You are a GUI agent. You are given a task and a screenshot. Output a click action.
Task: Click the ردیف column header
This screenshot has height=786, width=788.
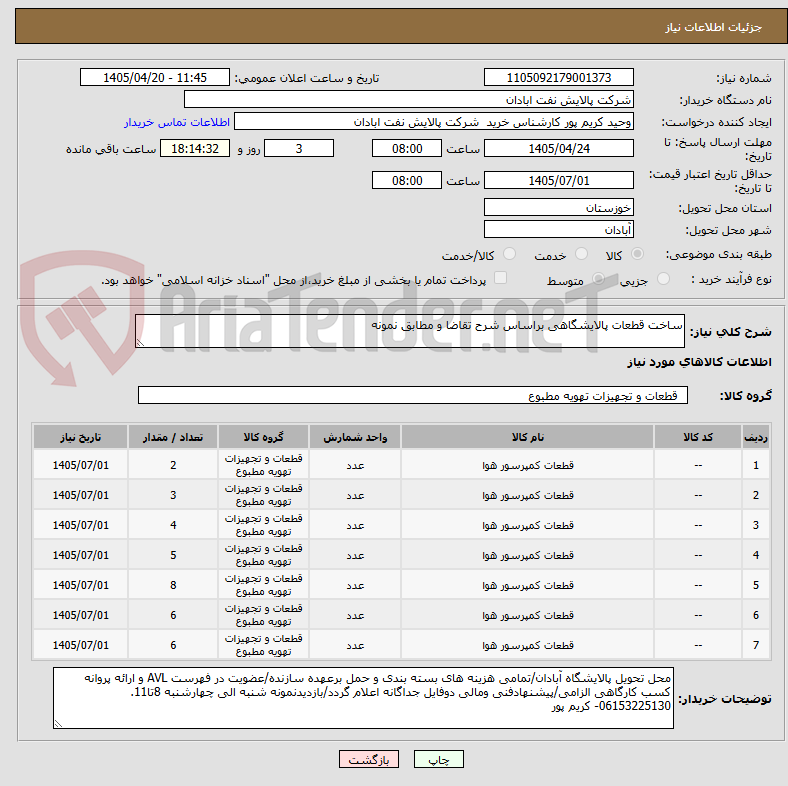pos(755,437)
